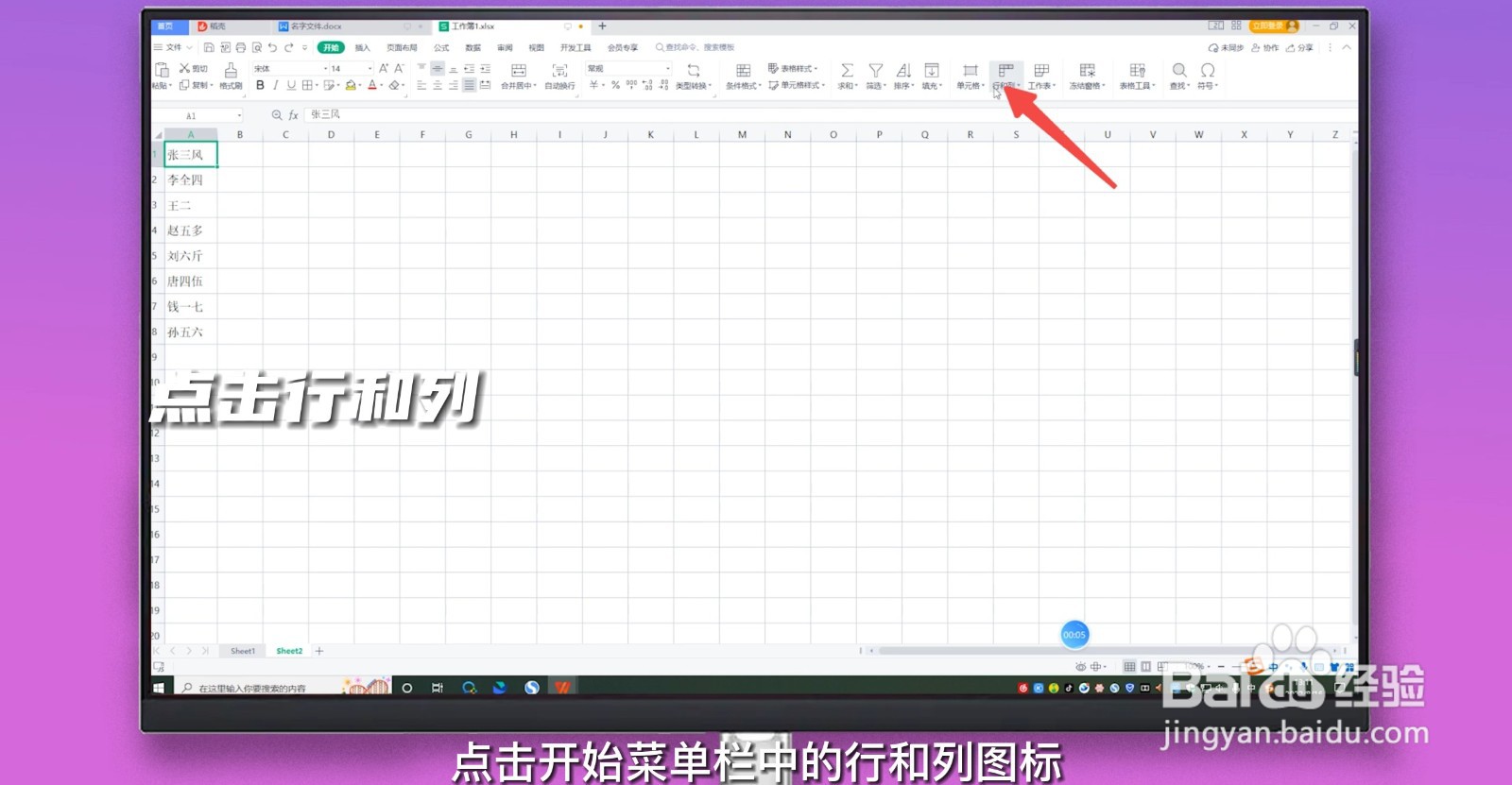Image resolution: width=1512 pixels, height=785 pixels.
Task: Apply the fill color bucket
Action: coord(352,85)
